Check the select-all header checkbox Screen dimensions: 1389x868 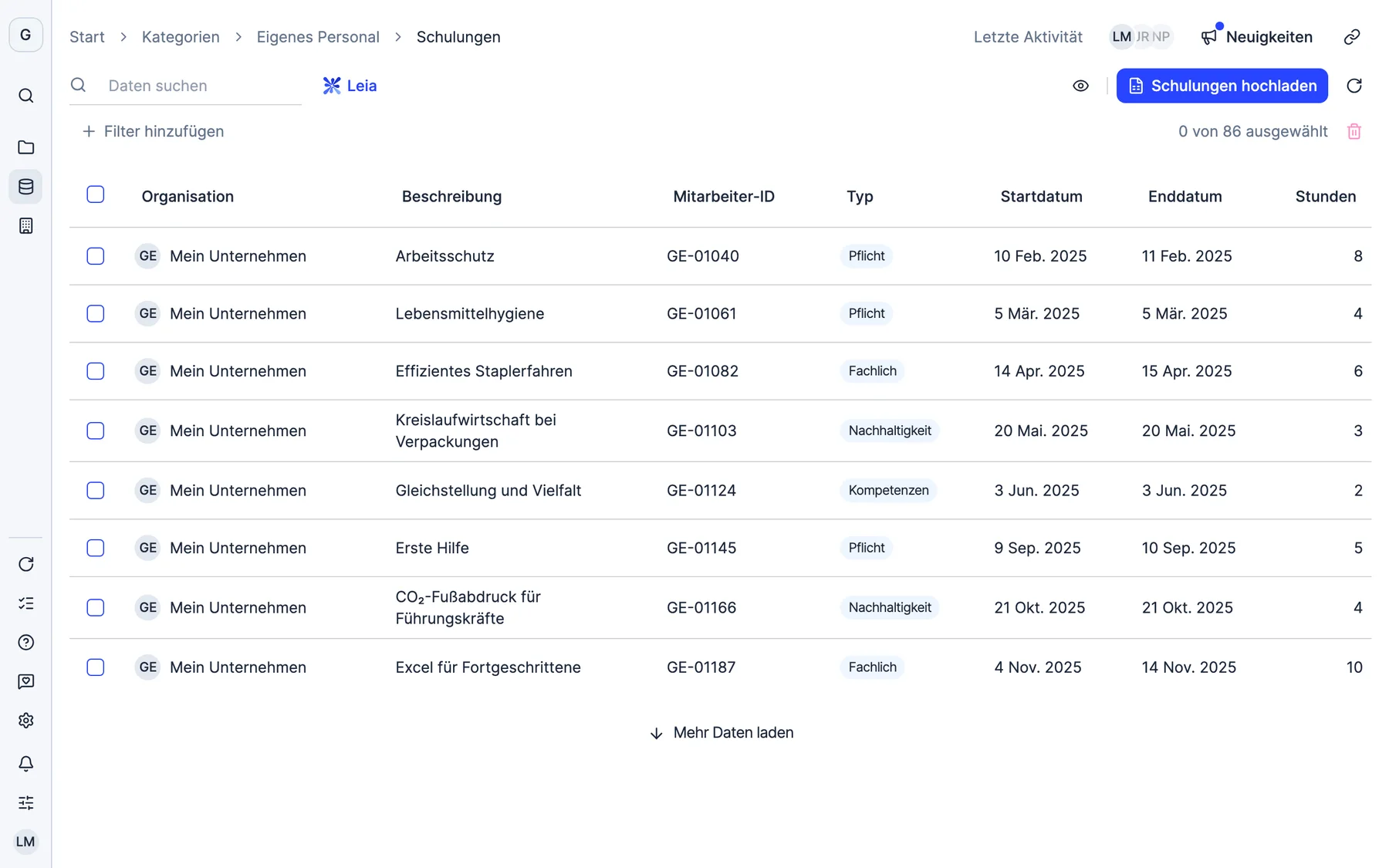(96, 194)
